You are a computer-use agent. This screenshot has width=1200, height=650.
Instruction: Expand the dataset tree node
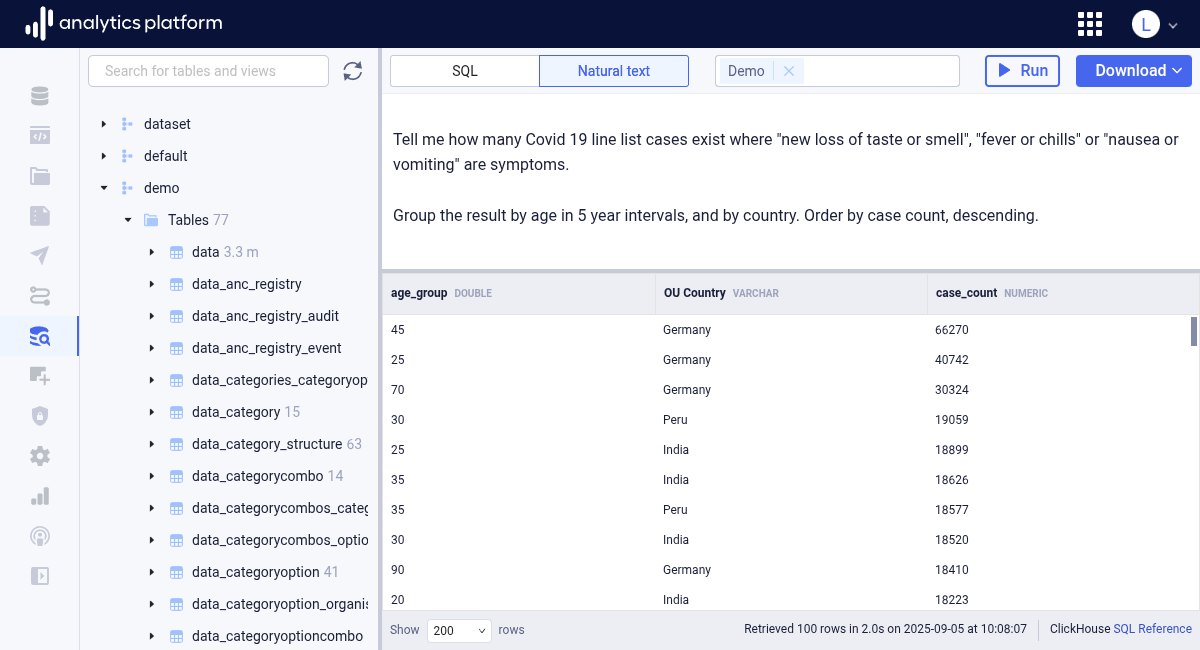103,124
